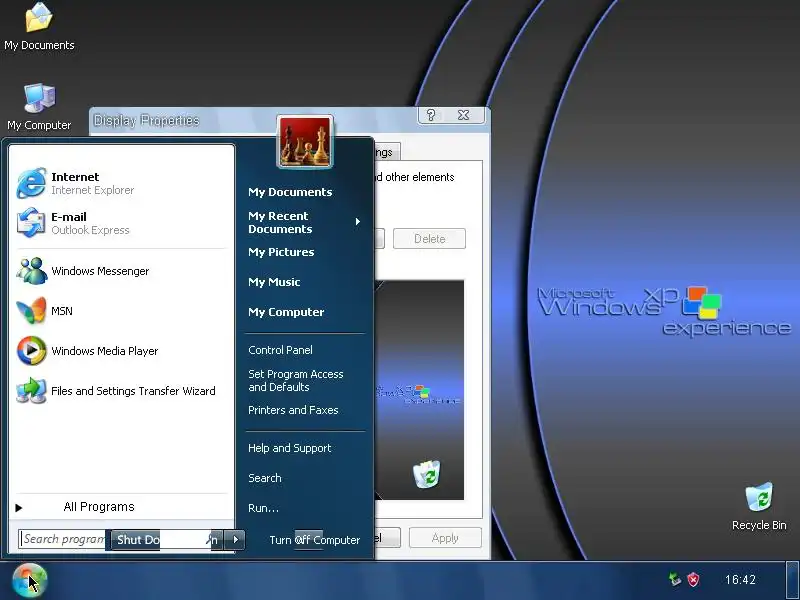The image size is (800, 600).
Task: Open My Music from the Start menu
Action: click(x=274, y=282)
